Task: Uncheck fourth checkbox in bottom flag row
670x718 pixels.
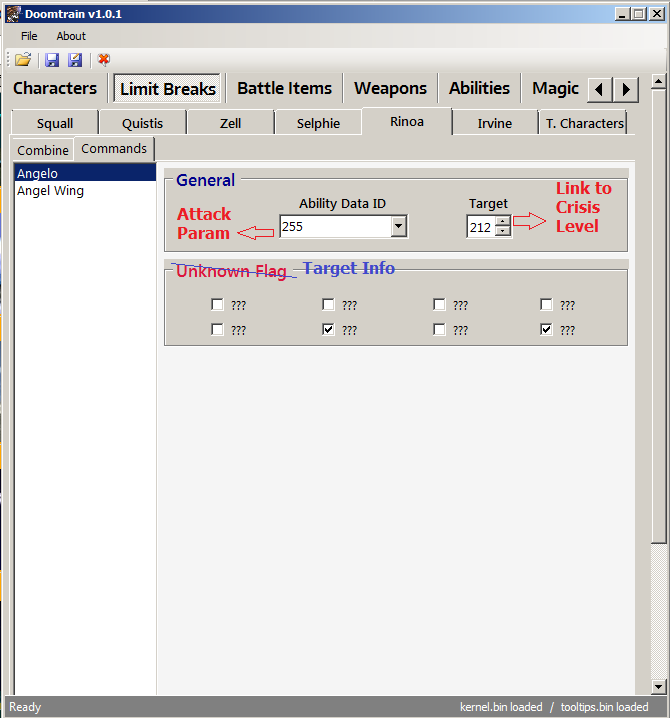Action: [x=546, y=329]
